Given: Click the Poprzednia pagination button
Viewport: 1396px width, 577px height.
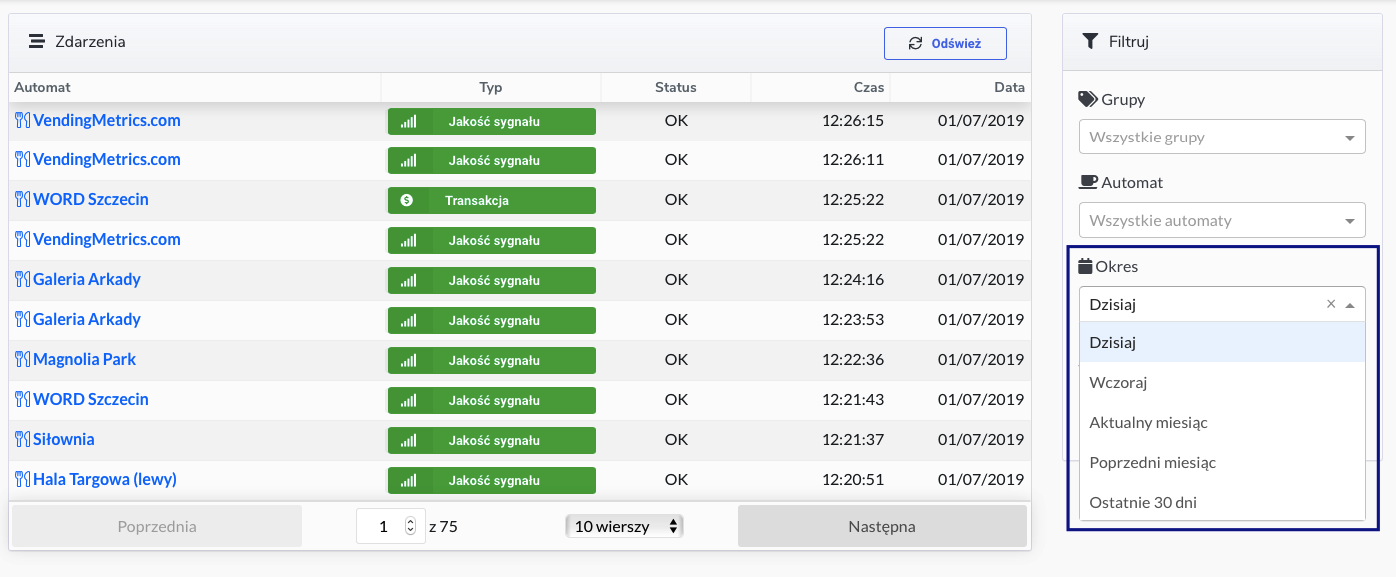Looking at the screenshot, I should coord(157,526).
